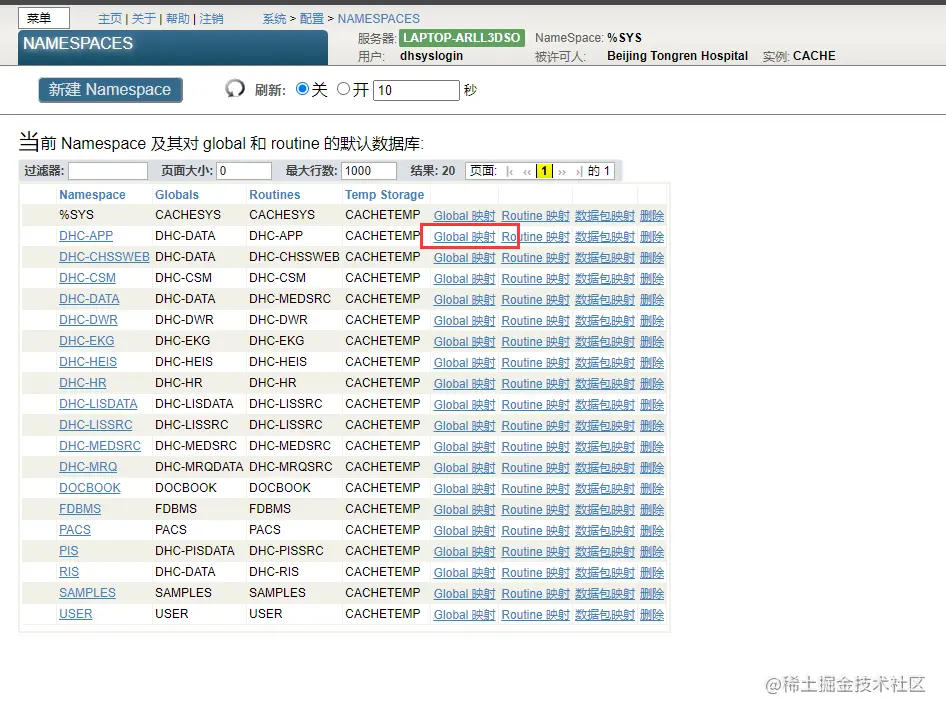946x715 pixels.
Task: Click CACHESYS in Globals column
Action: coord(188,215)
